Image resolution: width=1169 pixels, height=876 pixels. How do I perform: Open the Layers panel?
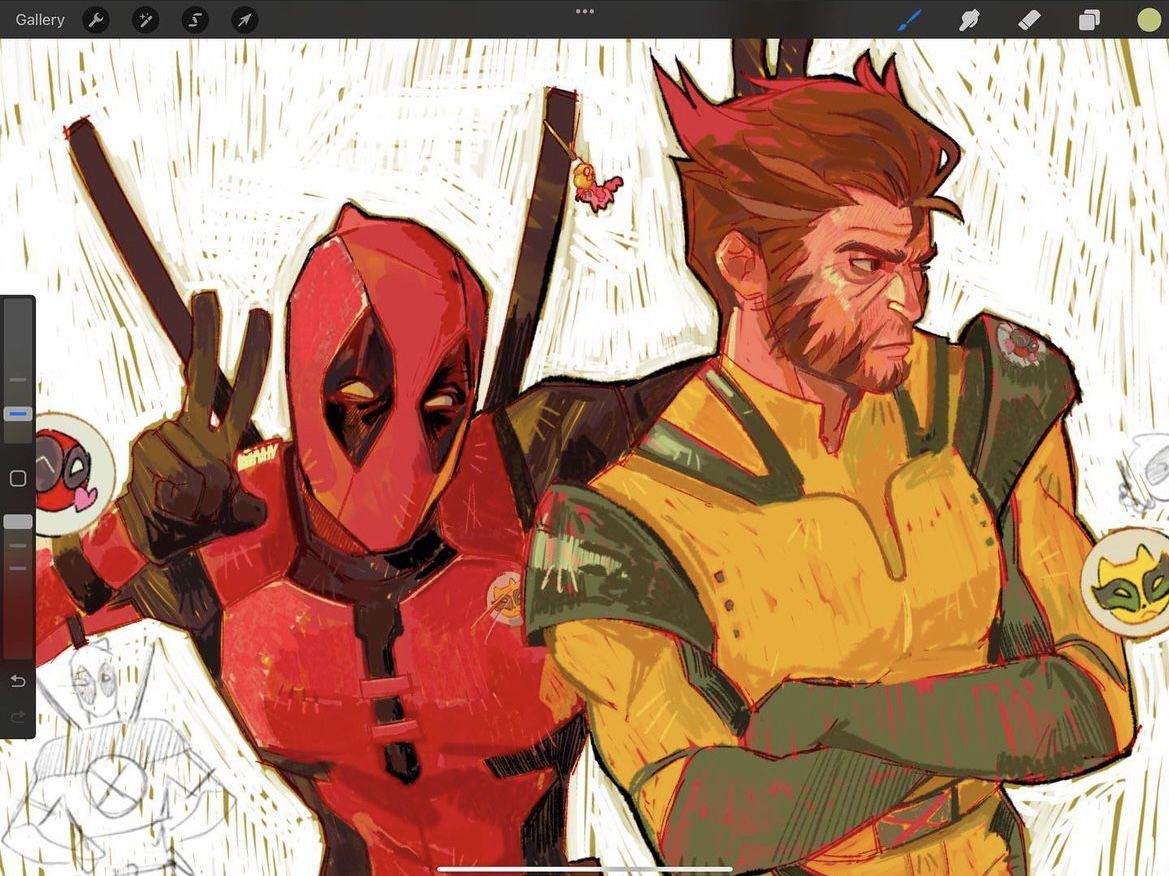pyautogui.click(x=1089, y=20)
